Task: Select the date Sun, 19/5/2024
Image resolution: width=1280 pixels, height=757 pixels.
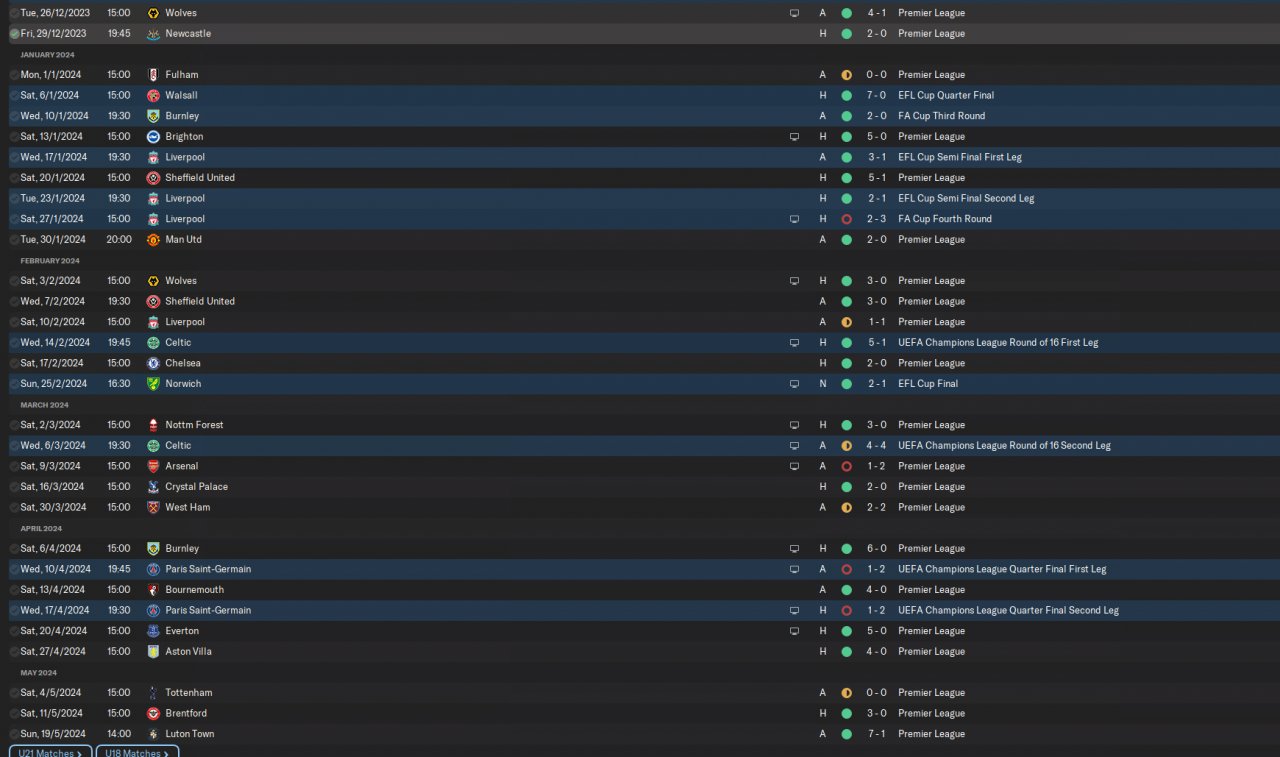Action: [54, 734]
